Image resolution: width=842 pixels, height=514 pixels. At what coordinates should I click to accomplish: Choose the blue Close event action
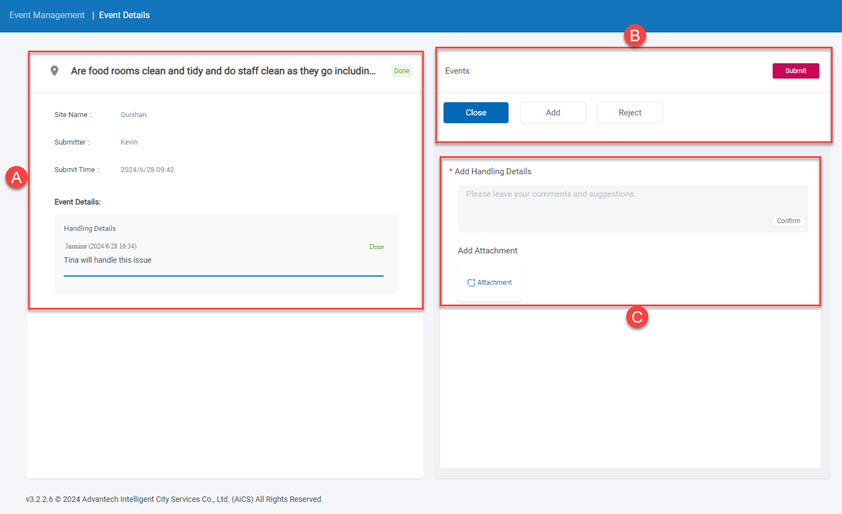coord(476,113)
